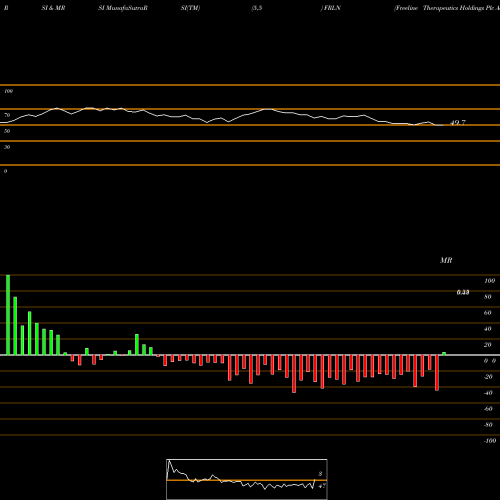This screenshot has width=500, height=500.
Task: Click MR axis label -20
Action: [x=488, y=377]
